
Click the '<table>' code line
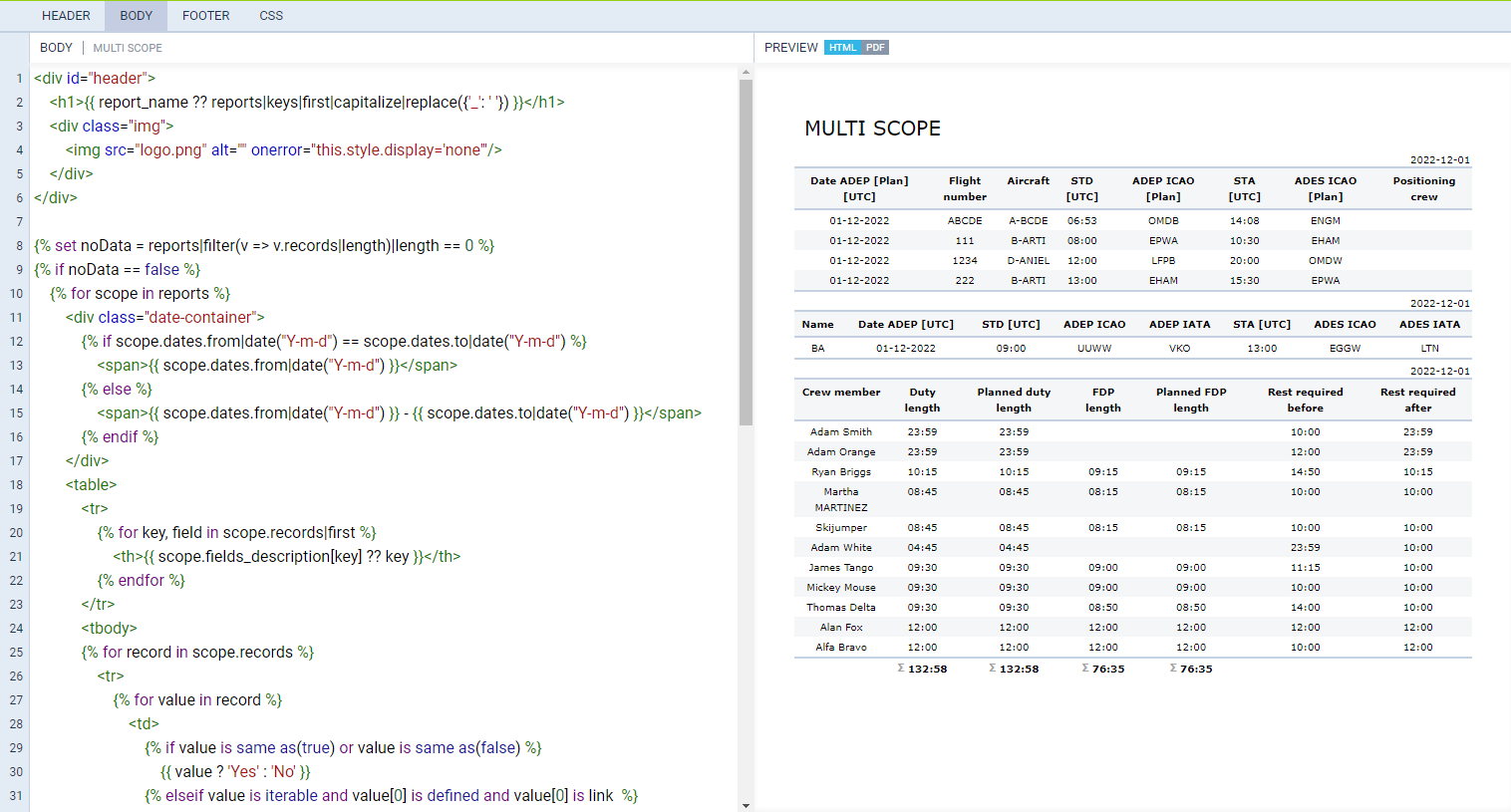[x=92, y=484]
